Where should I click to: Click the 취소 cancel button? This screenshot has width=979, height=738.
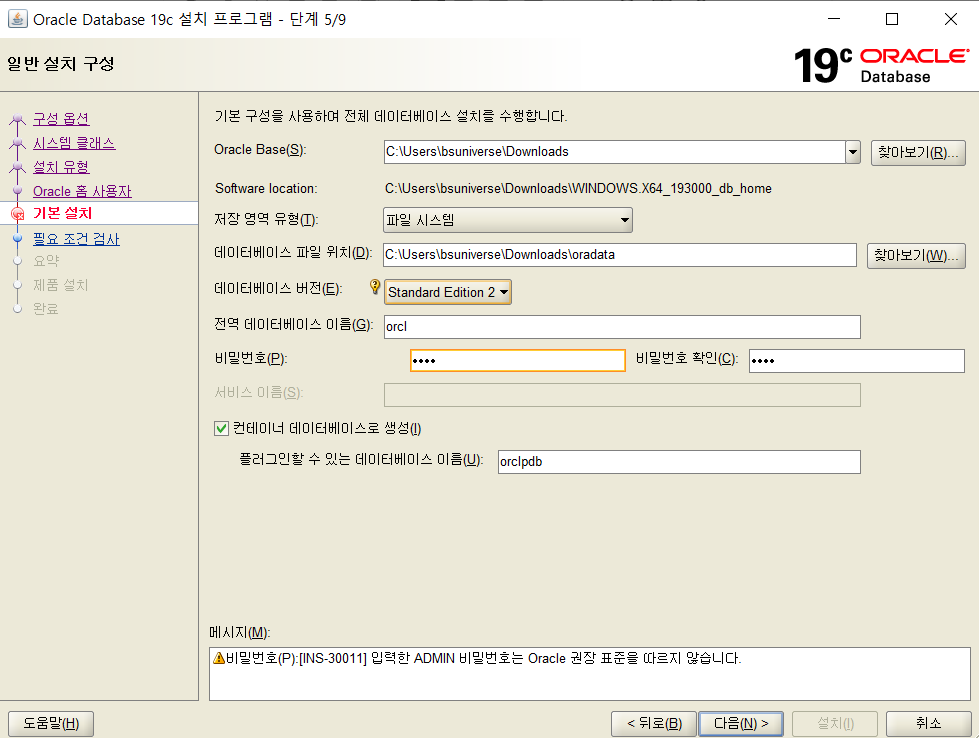(928, 724)
